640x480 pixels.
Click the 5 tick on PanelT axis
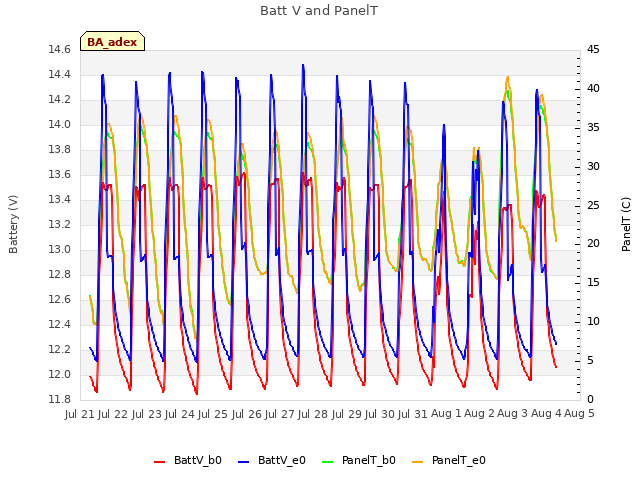590,361
